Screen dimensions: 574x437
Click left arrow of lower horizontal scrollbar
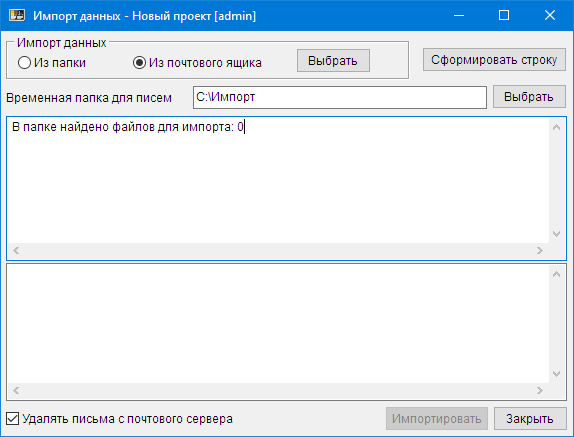click(x=16, y=391)
